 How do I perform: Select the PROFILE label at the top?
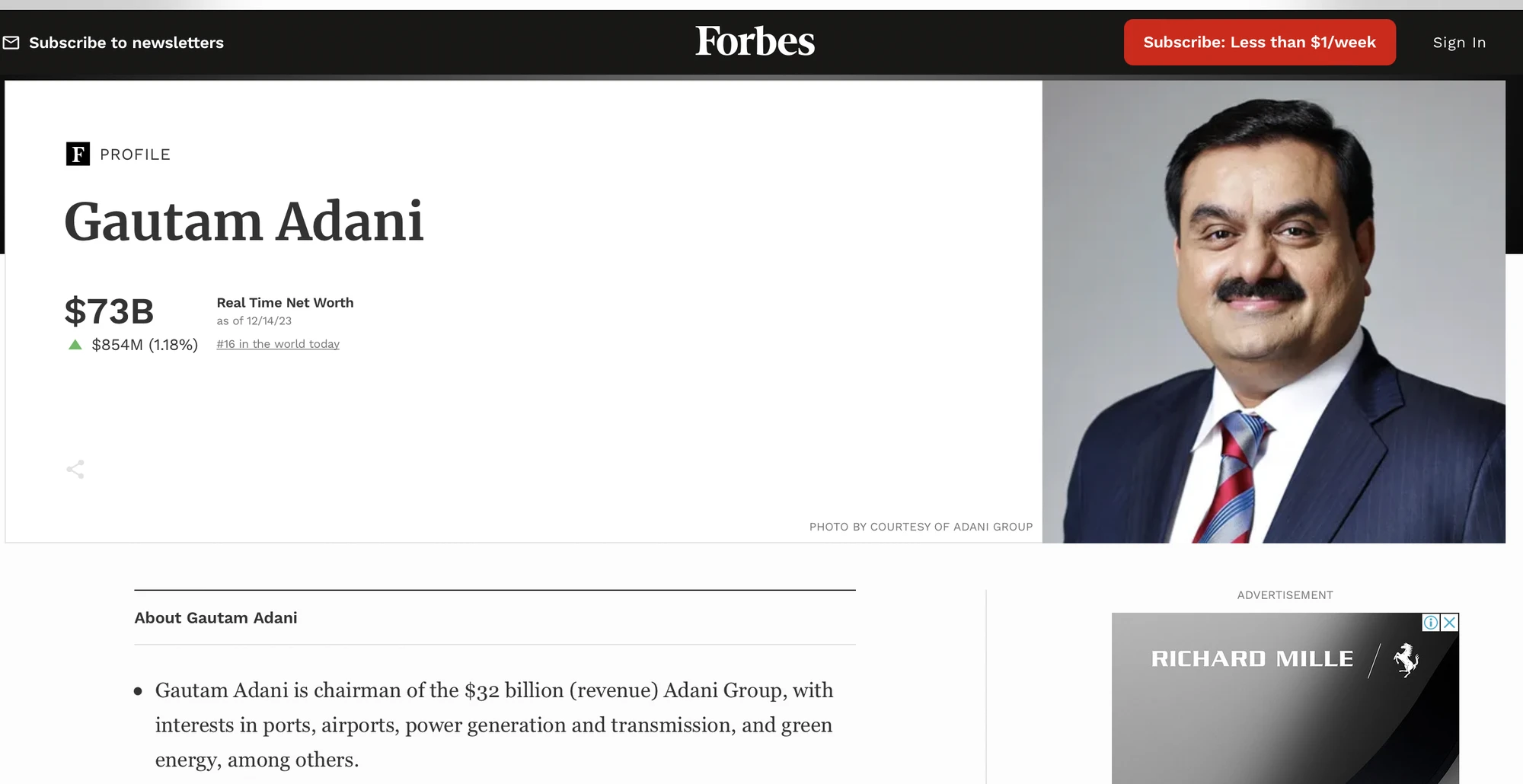coord(135,154)
